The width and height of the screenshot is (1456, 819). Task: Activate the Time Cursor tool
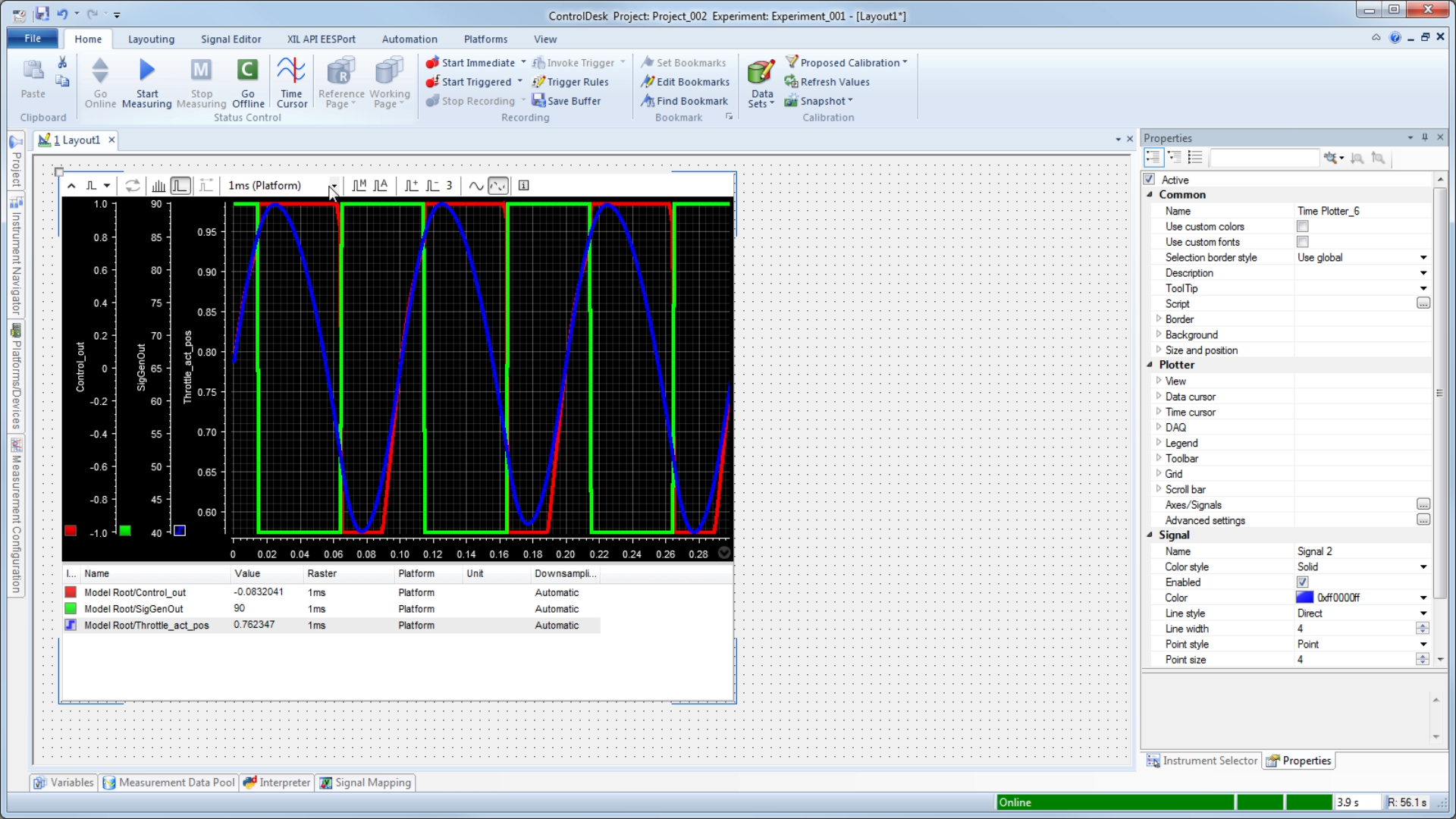pyautogui.click(x=291, y=71)
